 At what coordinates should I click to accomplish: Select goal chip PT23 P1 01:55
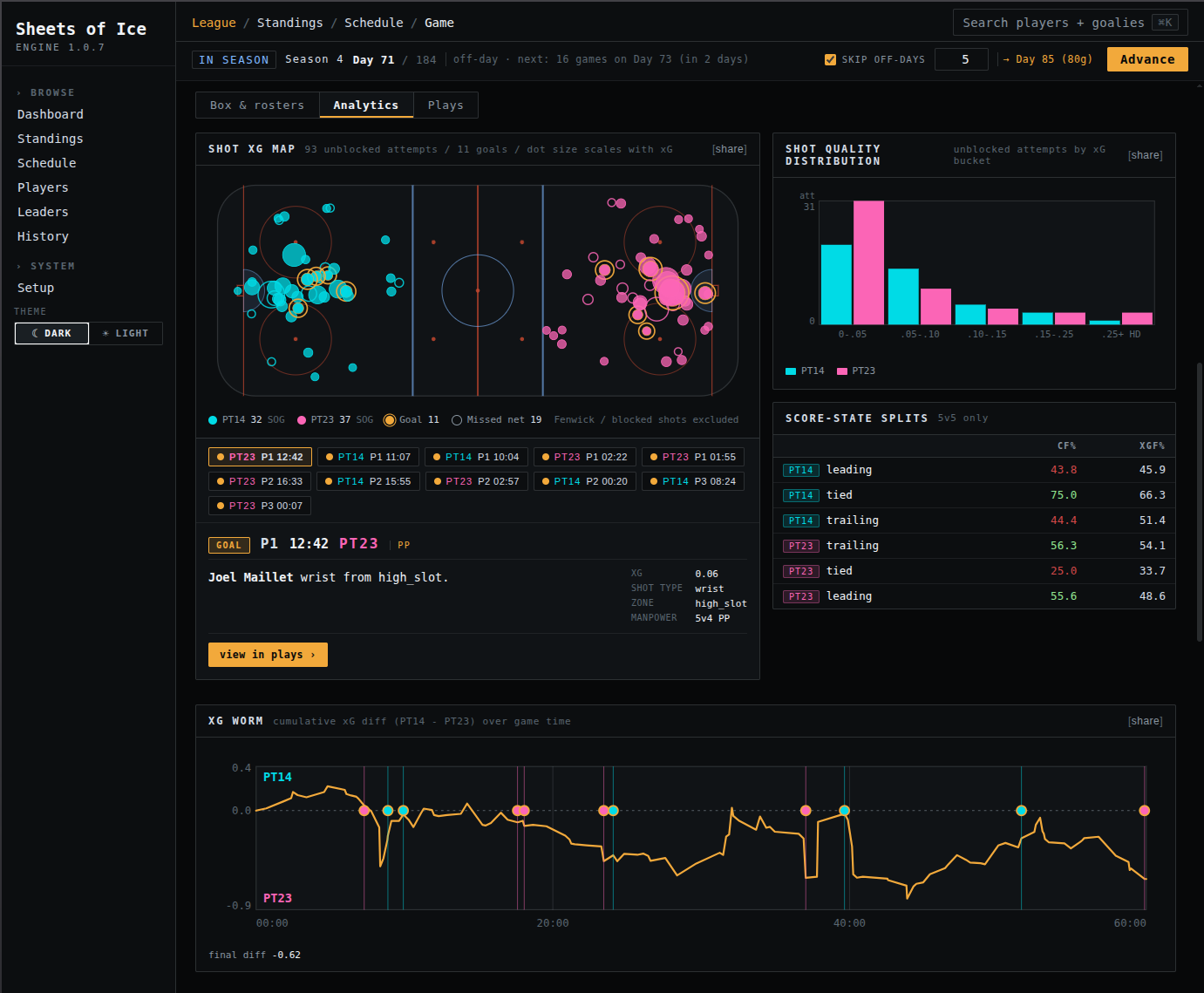(692, 457)
